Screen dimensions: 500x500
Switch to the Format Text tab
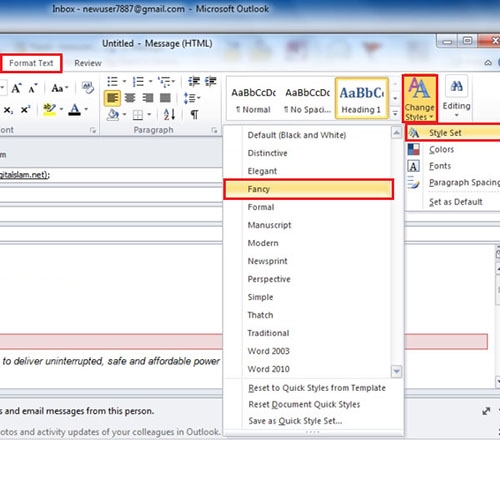click(x=31, y=63)
